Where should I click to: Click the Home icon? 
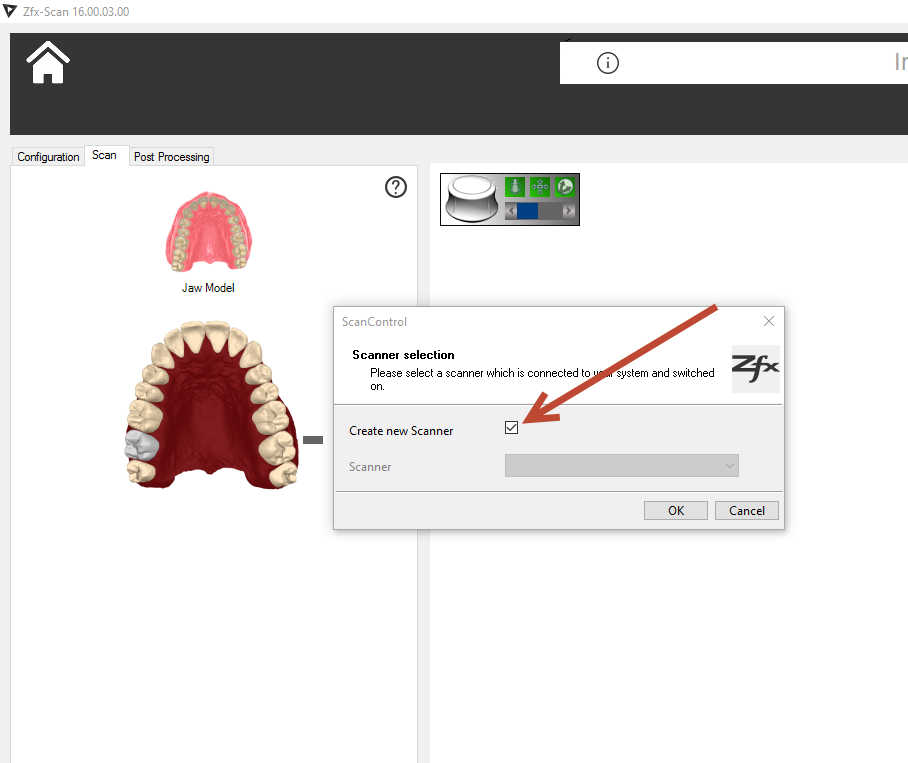[x=48, y=63]
